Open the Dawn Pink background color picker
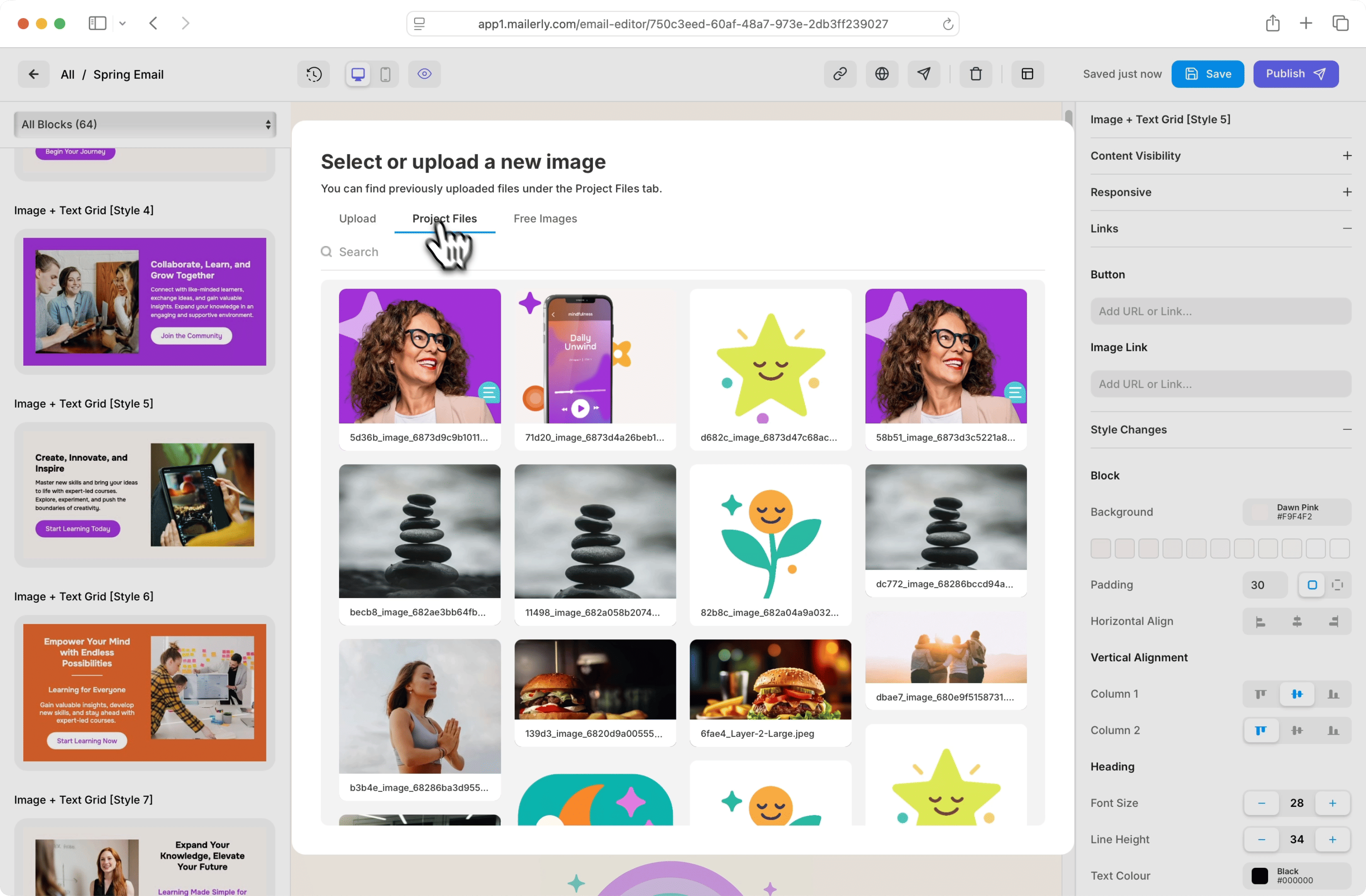1366x896 pixels. [x=1297, y=511]
